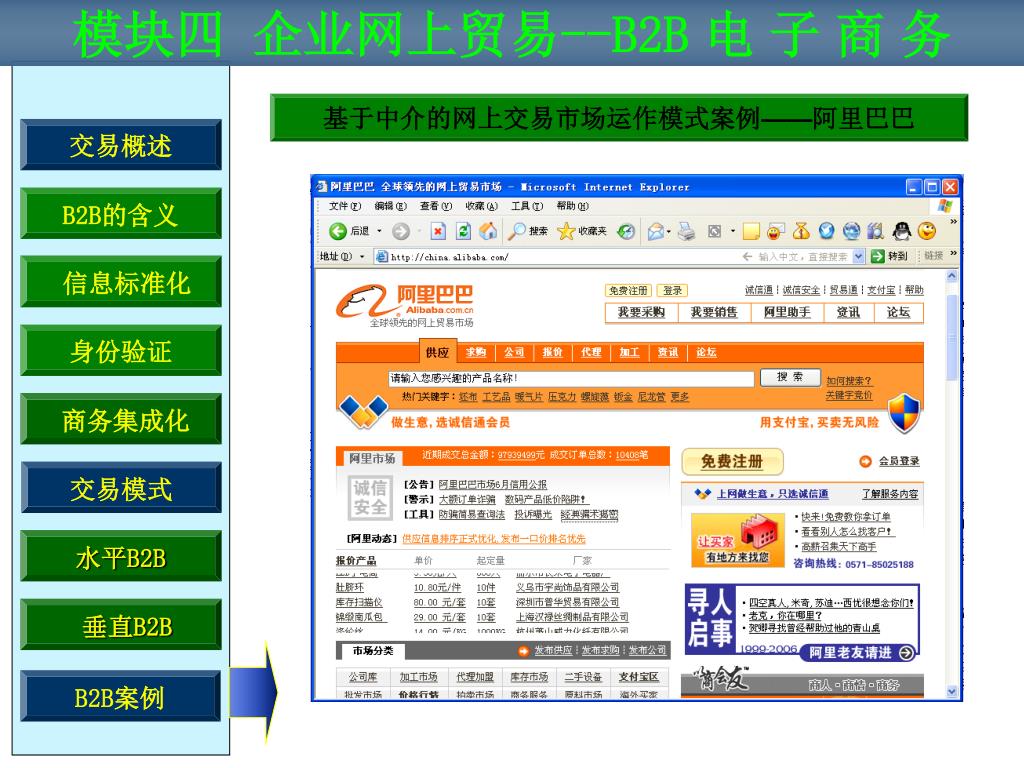Viewport: 1024px width, 768px height.
Task: Click the 交易模式 sidebar button
Action: [x=121, y=488]
